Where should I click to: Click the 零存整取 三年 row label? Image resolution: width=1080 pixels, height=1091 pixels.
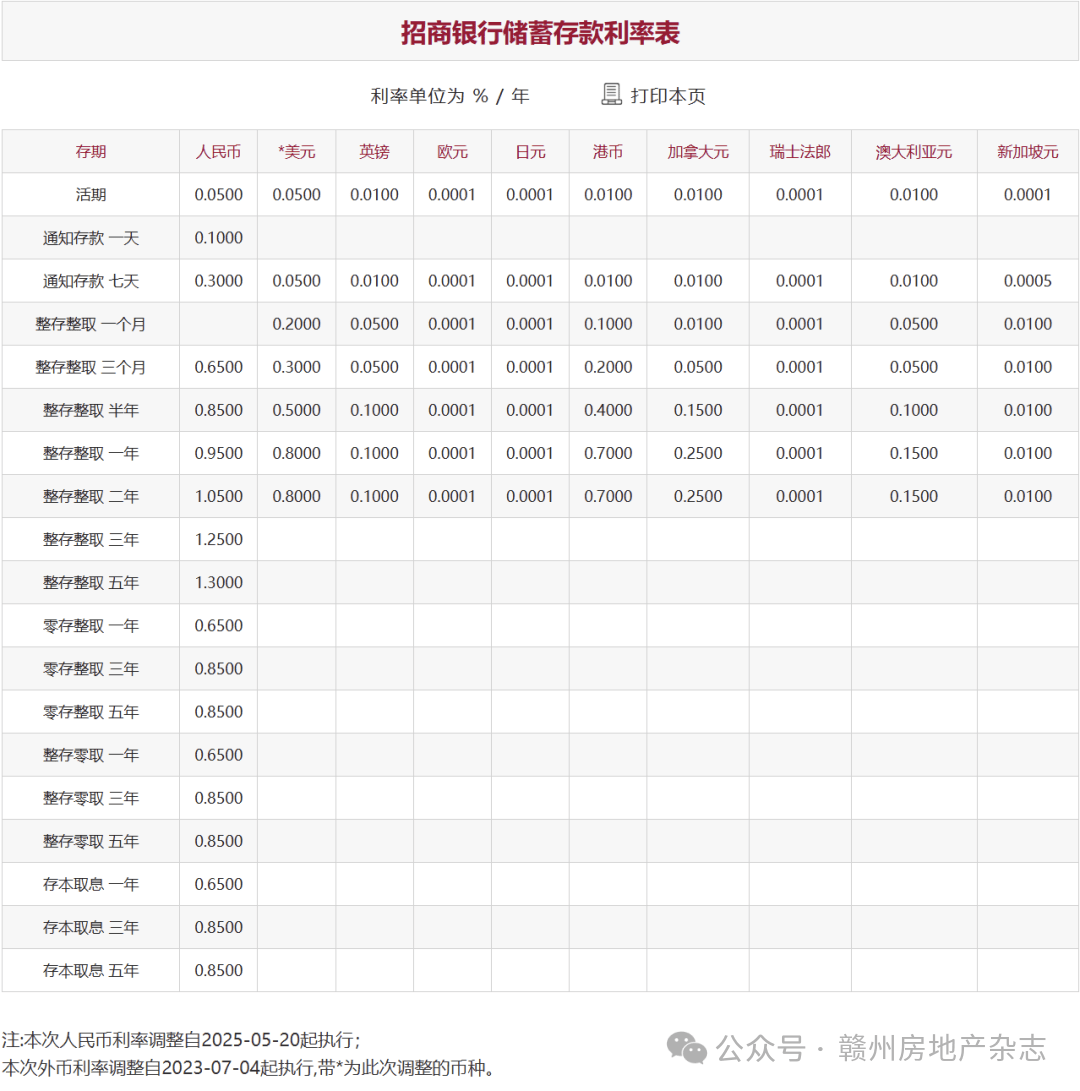90,669
